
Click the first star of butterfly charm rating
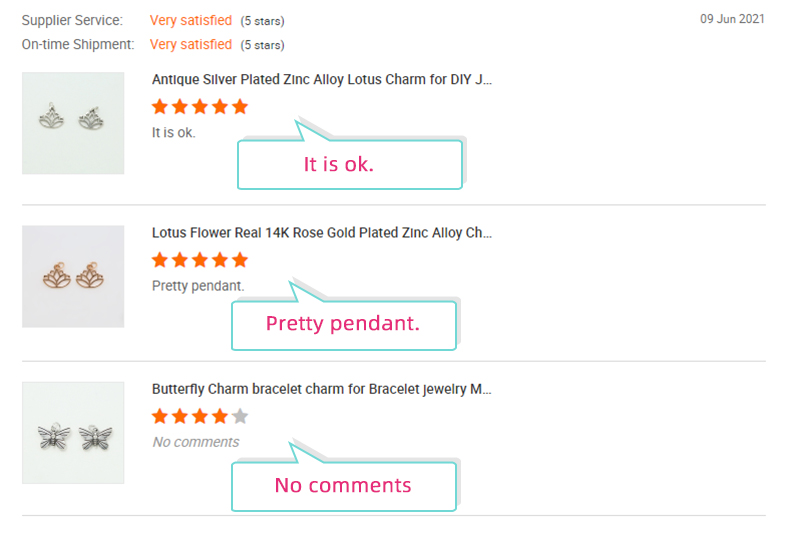(160, 416)
